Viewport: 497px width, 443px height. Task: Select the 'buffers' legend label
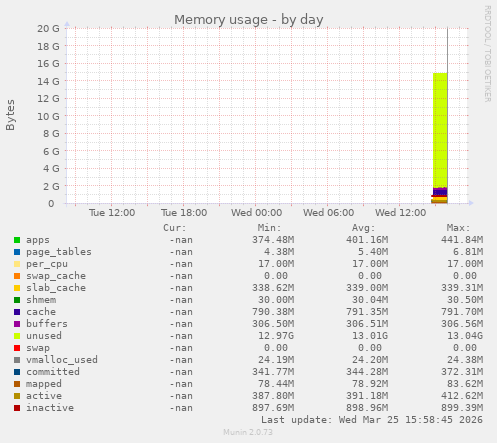[x=47, y=324]
